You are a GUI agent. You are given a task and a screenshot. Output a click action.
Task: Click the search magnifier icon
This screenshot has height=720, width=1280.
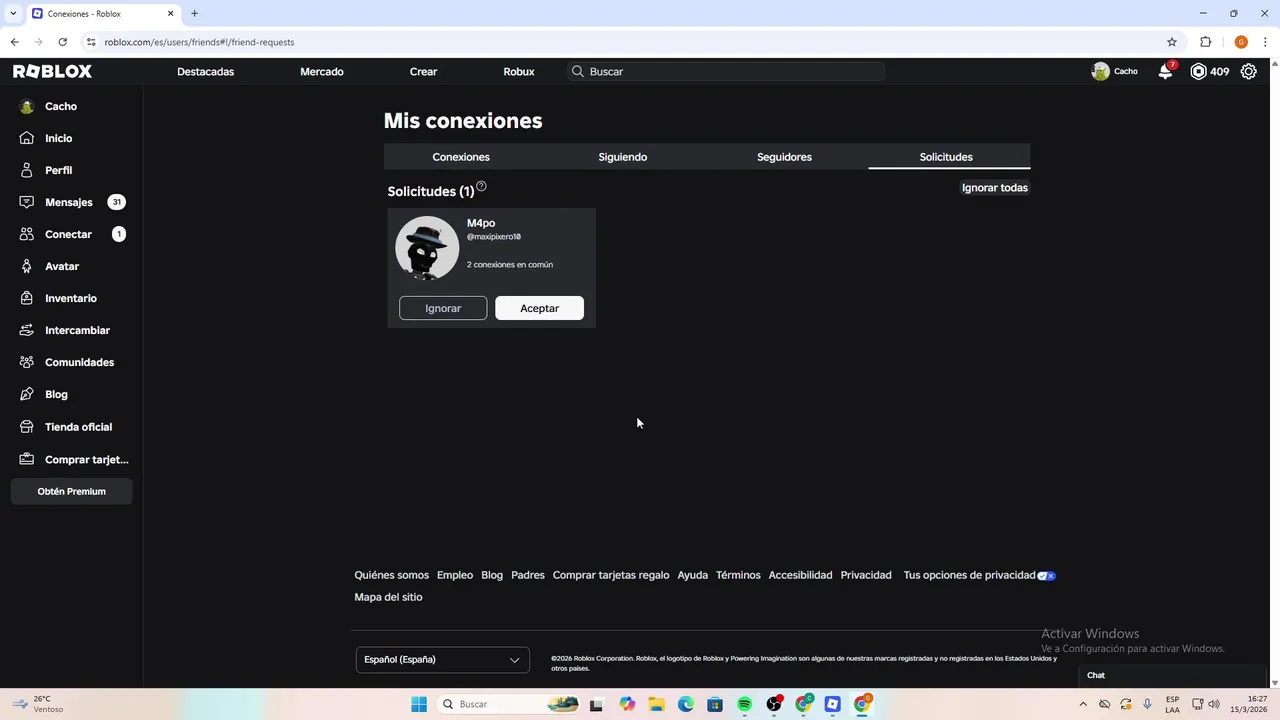pyautogui.click(x=578, y=71)
